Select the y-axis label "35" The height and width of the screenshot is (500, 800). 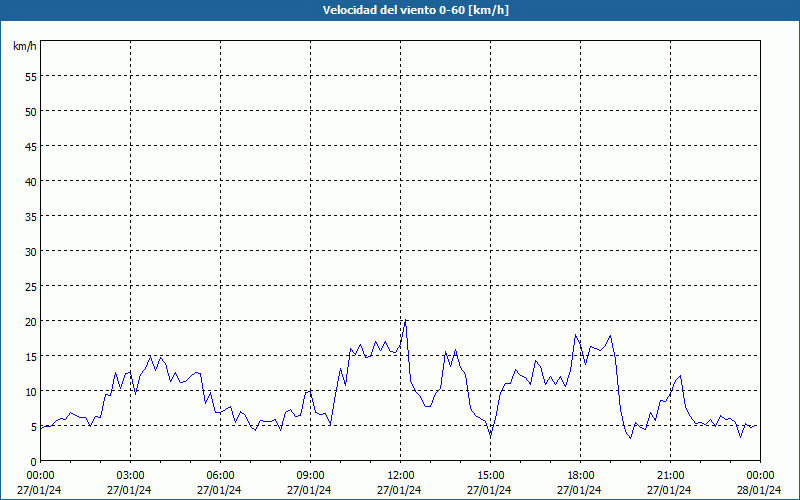point(31,217)
